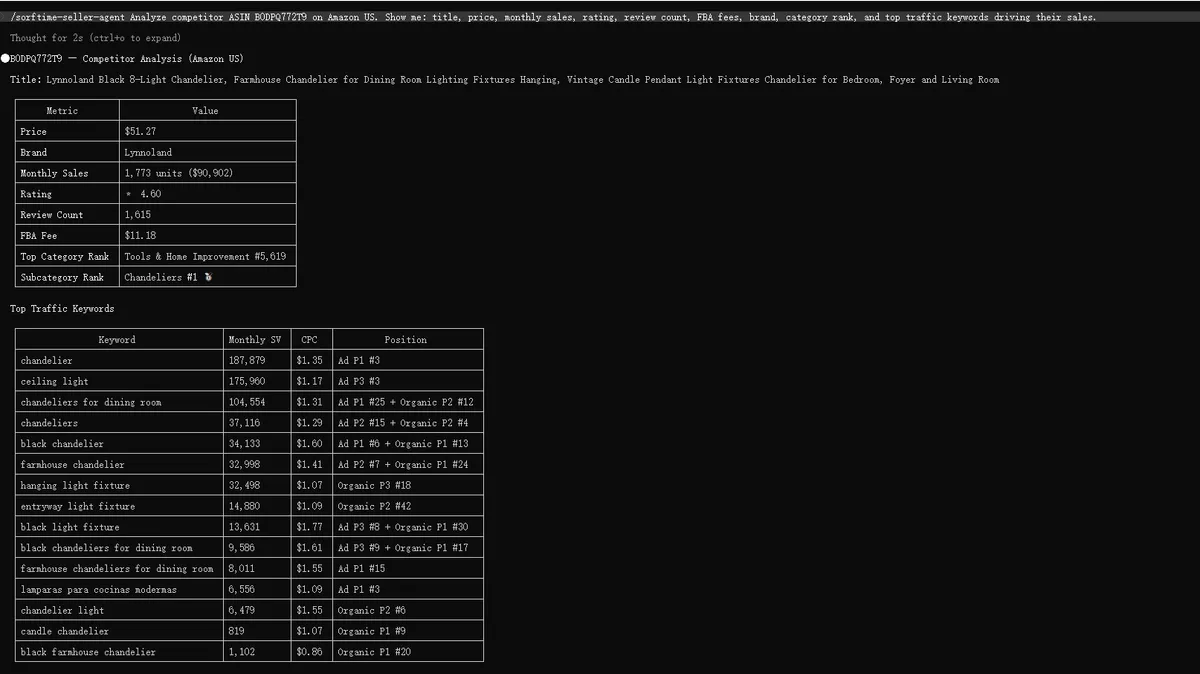1200x674 pixels.
Task: Click search volume 187,879
Action: coord(247,360)
